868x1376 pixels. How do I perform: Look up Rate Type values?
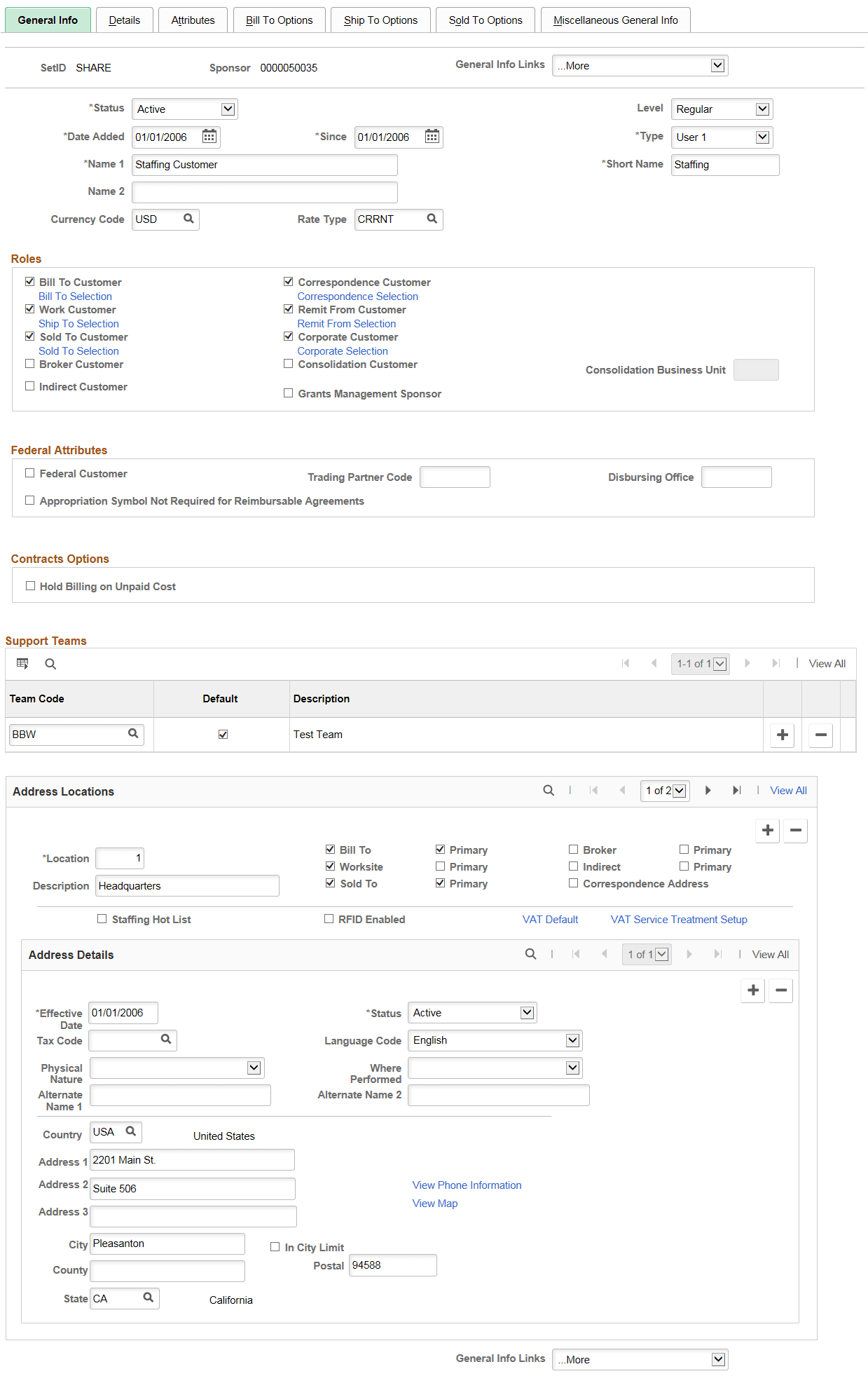[x=432, y=219]
